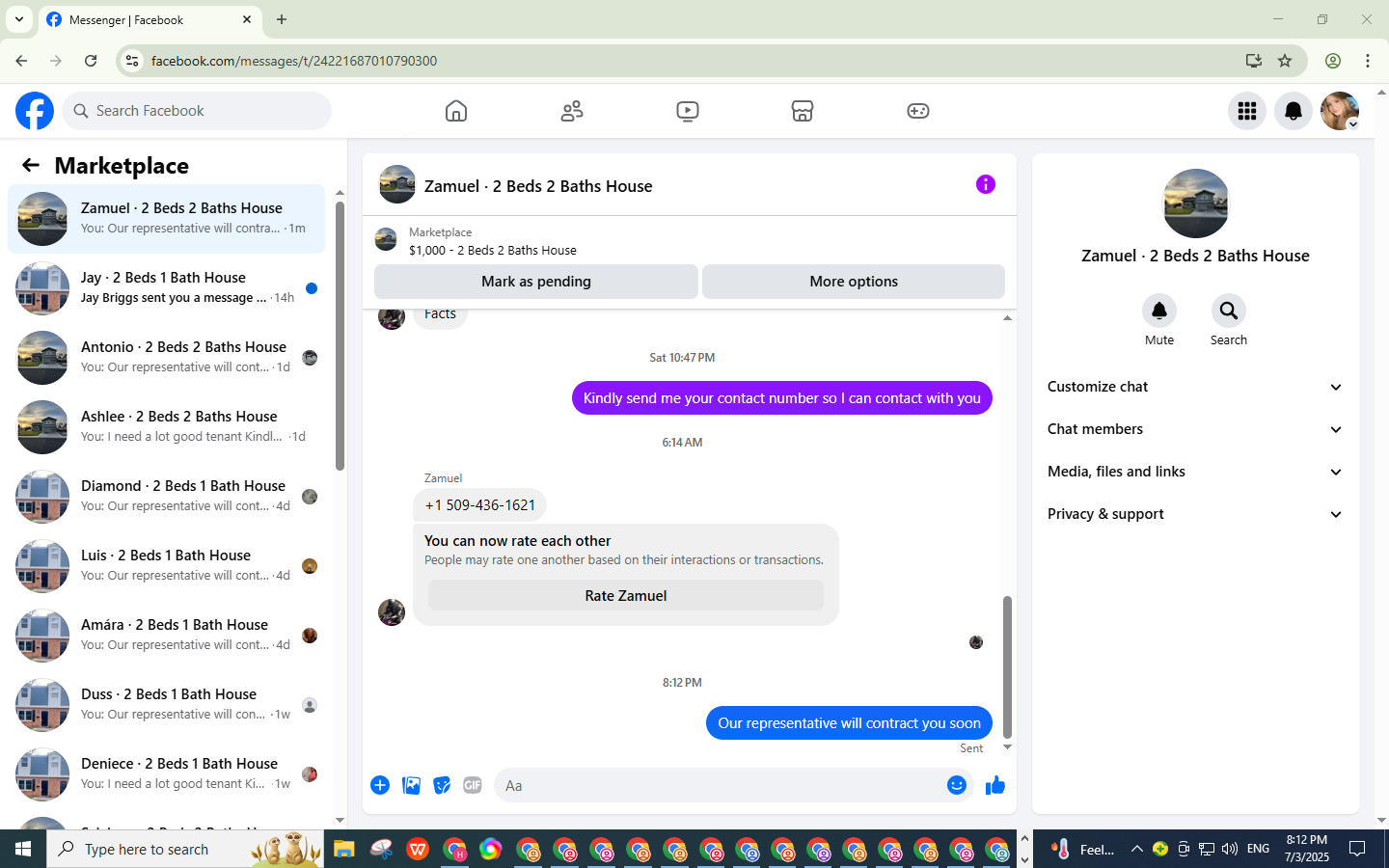This screenshot has height=868, width=1389.
Task: Click Windows taskbar search box
Action: pyautogui.click(x=185, y=849)
